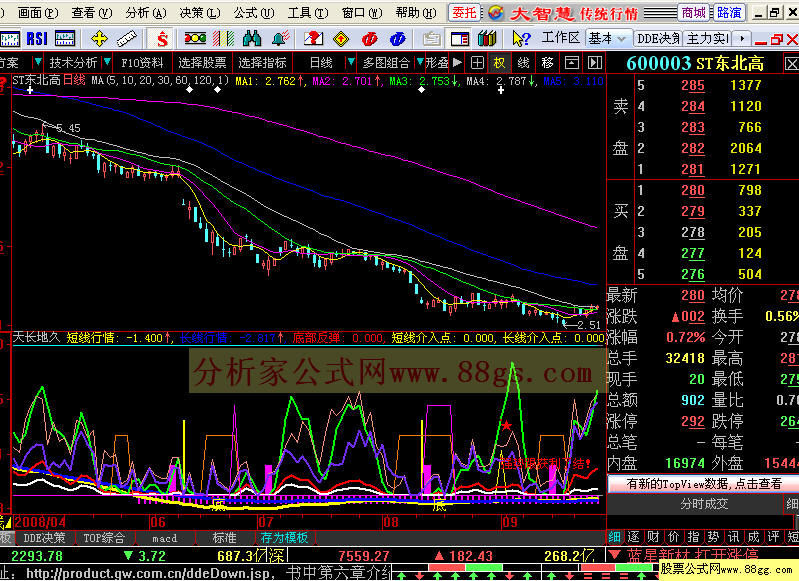
Task: Toggle the 权 adjustment button
Action: pyautogui.click(x=499, y=63)
